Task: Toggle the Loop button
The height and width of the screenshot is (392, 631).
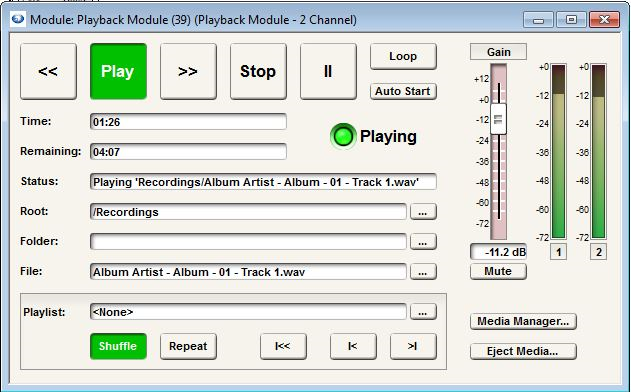Action: pos(403,56)
